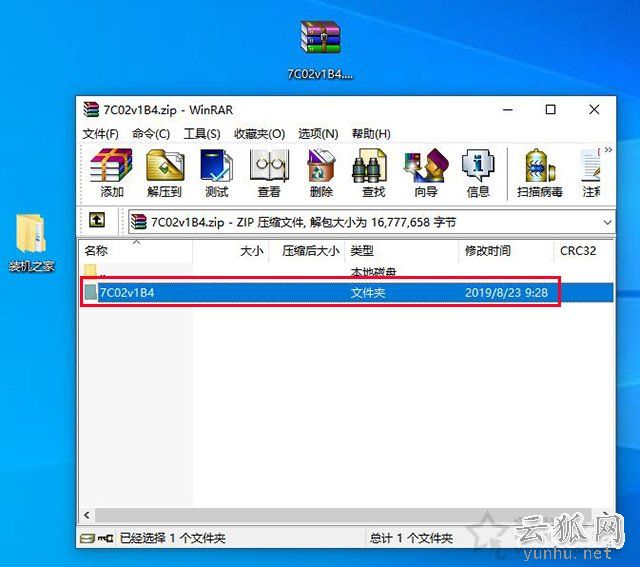This screenshot has width=640, height=567.
Task: Maximize the WinRAR window
Action: click(551, 109)
